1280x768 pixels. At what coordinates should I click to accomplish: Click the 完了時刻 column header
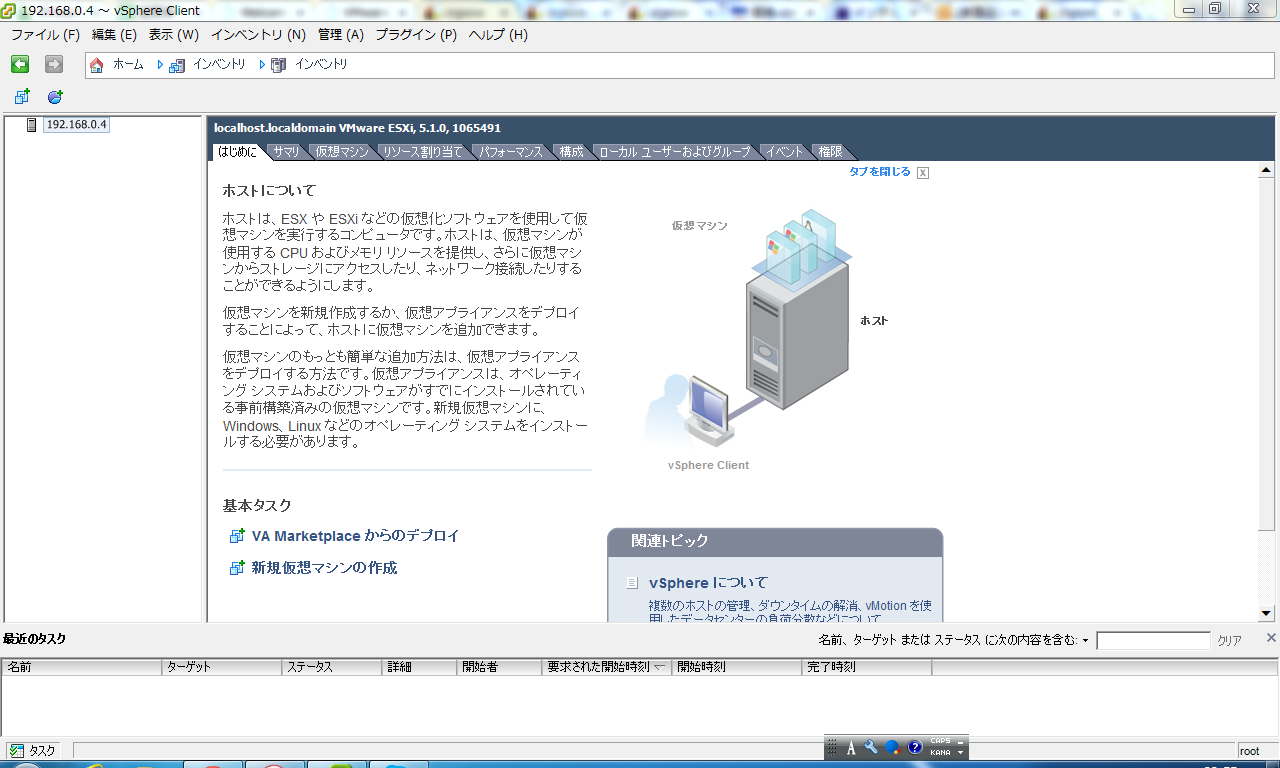tap(867, 667)
